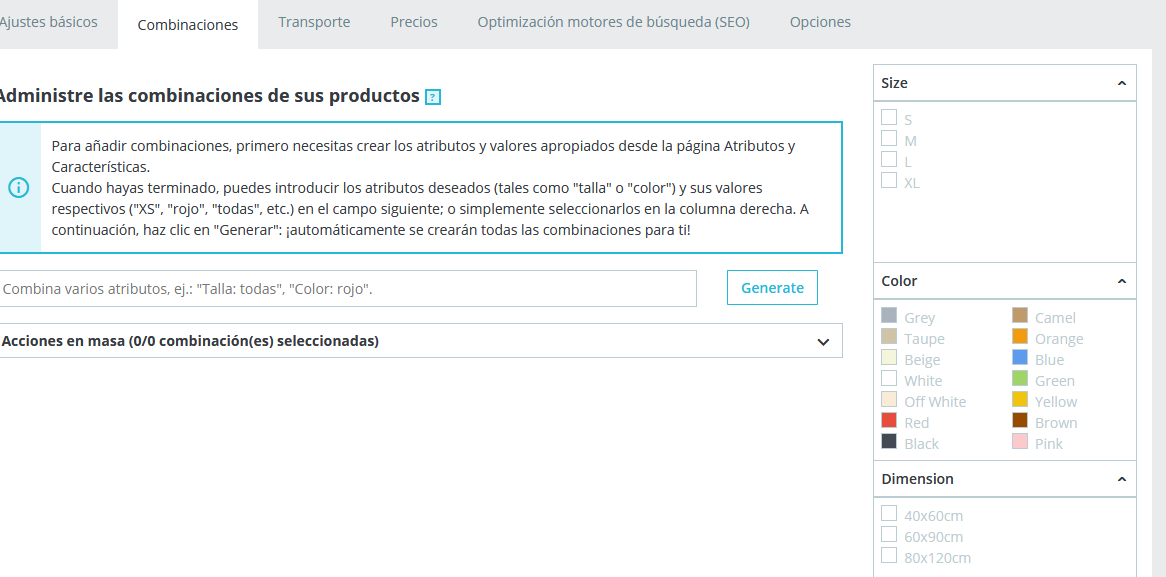
Task: Collapse the Color attribute panel
Action: [x=1121, y=282]
